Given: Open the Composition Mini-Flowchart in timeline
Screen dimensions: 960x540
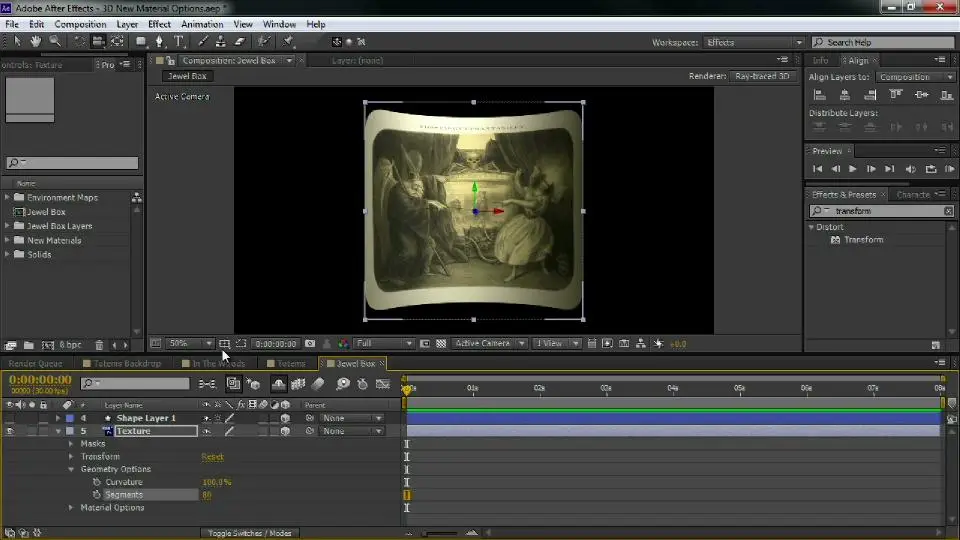Looking at the screenshot, I should (207, 384).
